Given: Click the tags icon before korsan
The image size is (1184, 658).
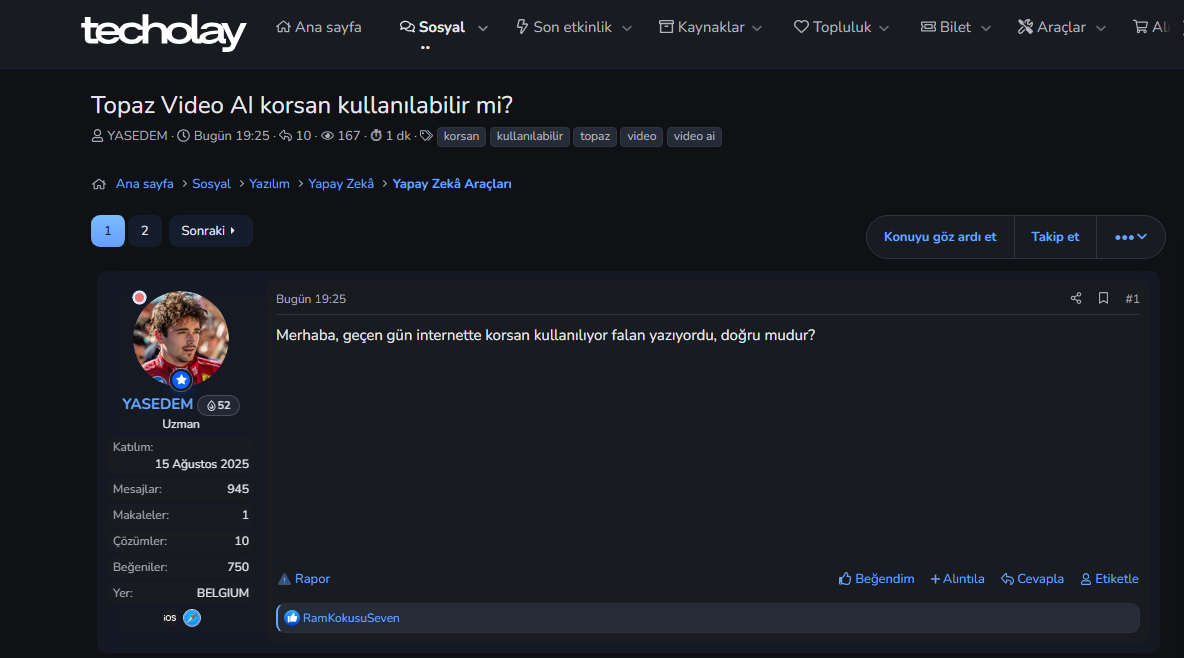Looking at the screenshot, I should click(426, 136).
